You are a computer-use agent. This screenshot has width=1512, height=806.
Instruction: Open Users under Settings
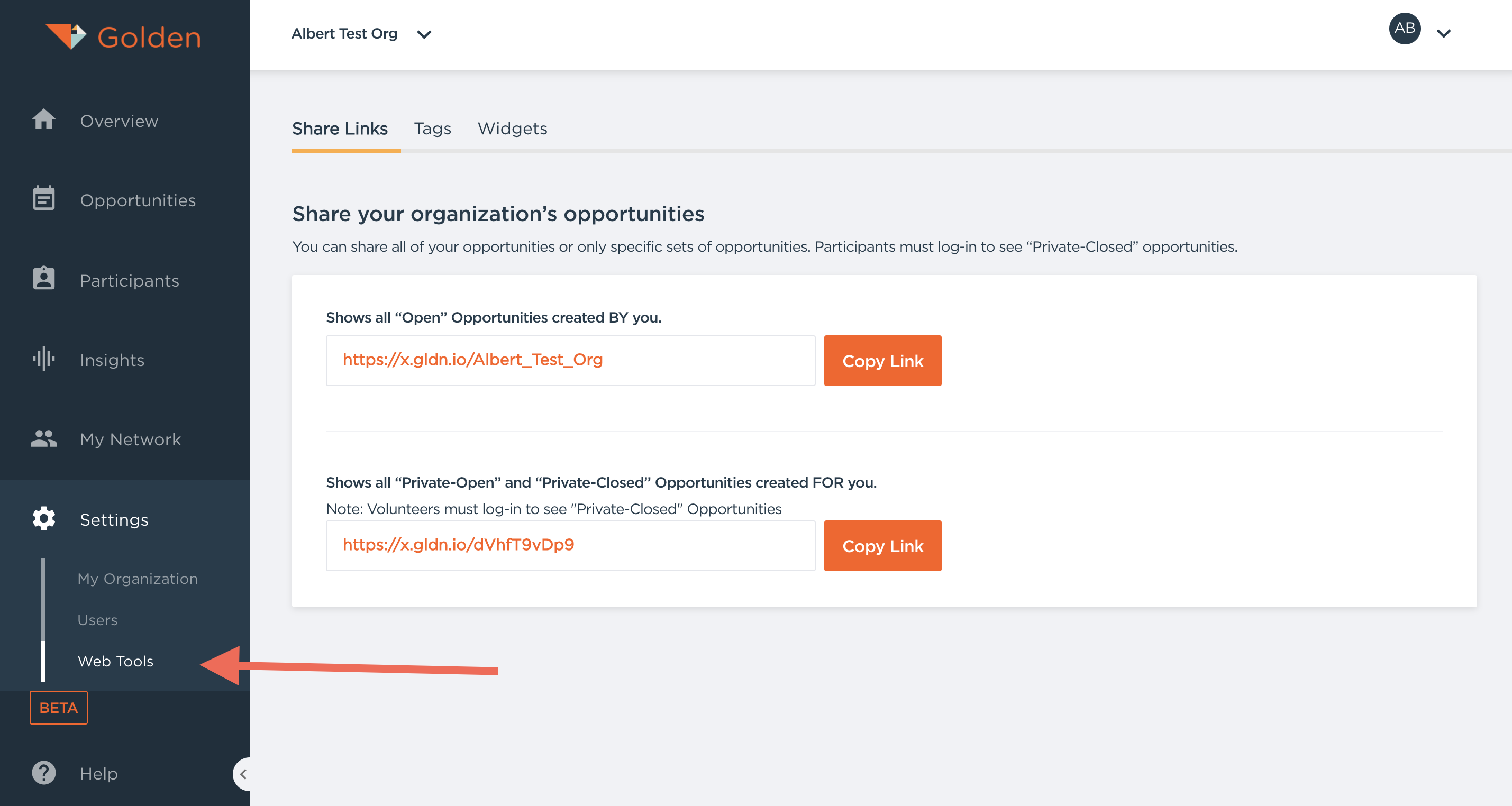pos(97,619)
